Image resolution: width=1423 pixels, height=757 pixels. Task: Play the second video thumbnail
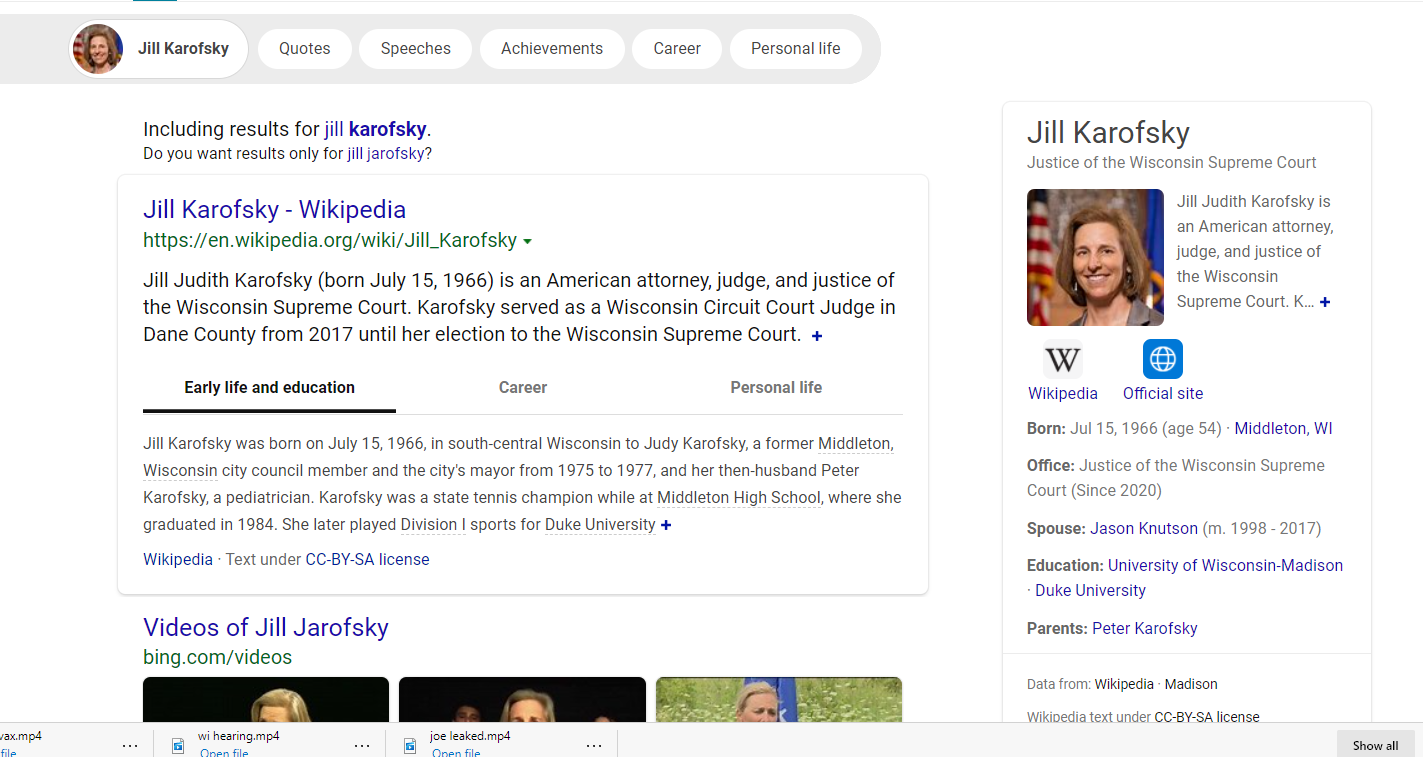click(522, 699)
